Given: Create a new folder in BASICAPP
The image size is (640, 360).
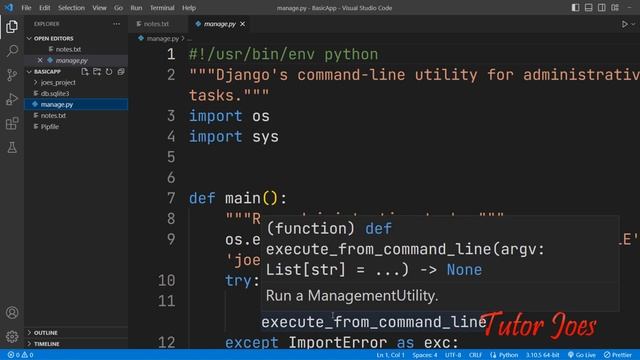Looking at the screenshot, I should coord(97,72).
